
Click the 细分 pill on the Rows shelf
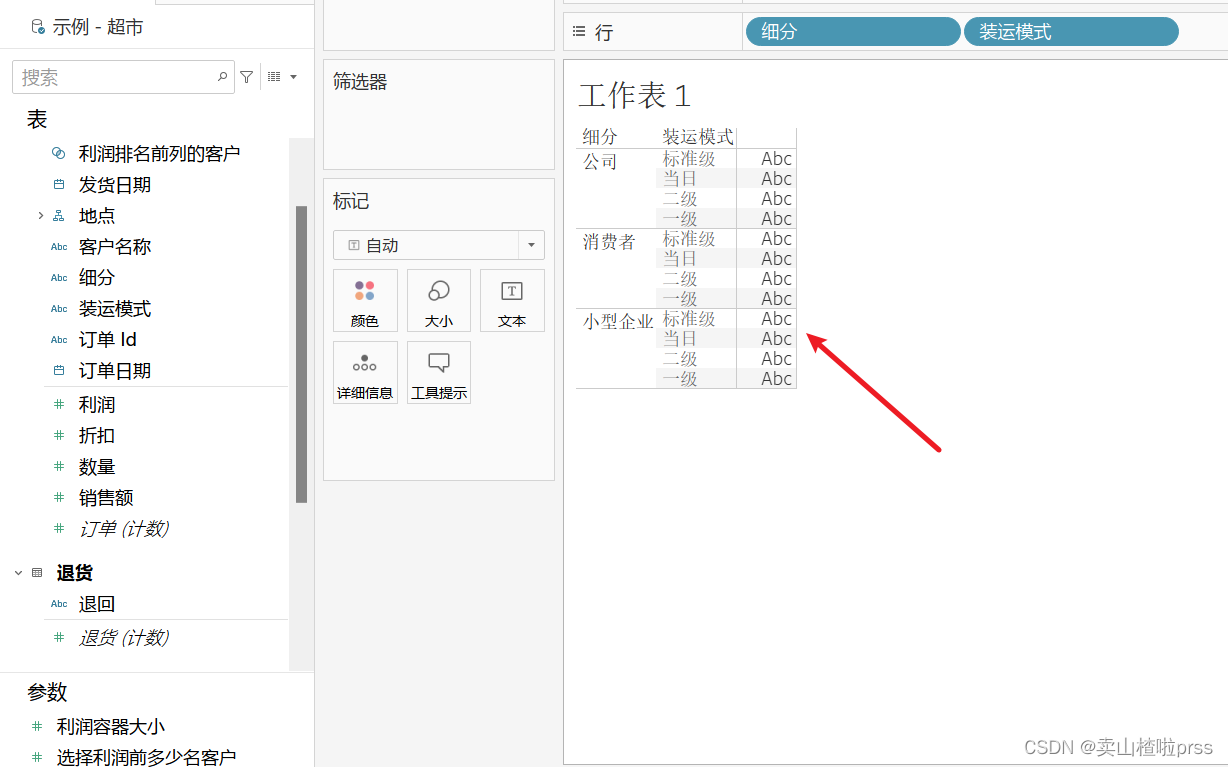click(x=852, y=31)
